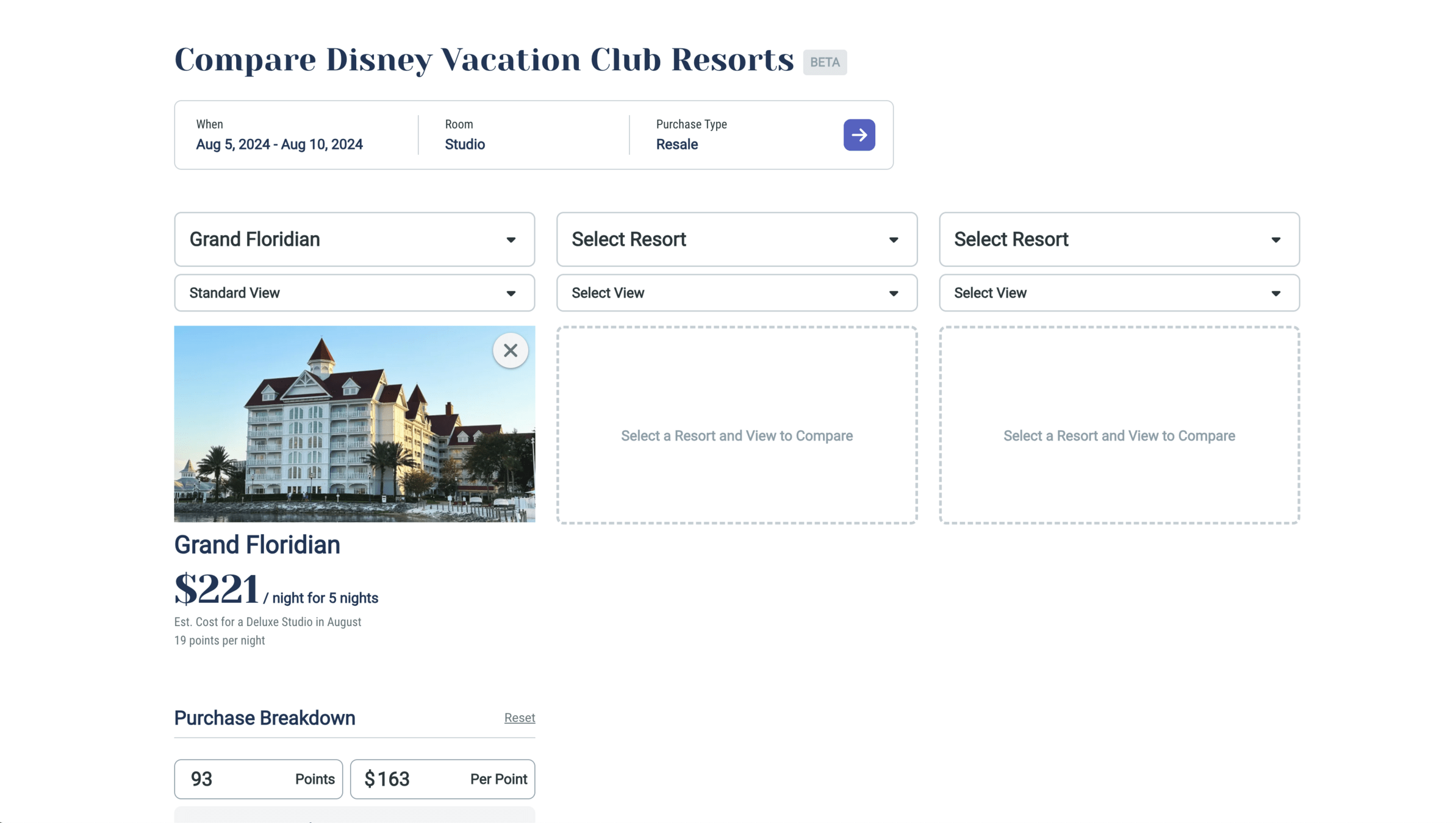Click the BETA badge next to title
Screen dimensions: 1456x823
(x=825, y=62)
